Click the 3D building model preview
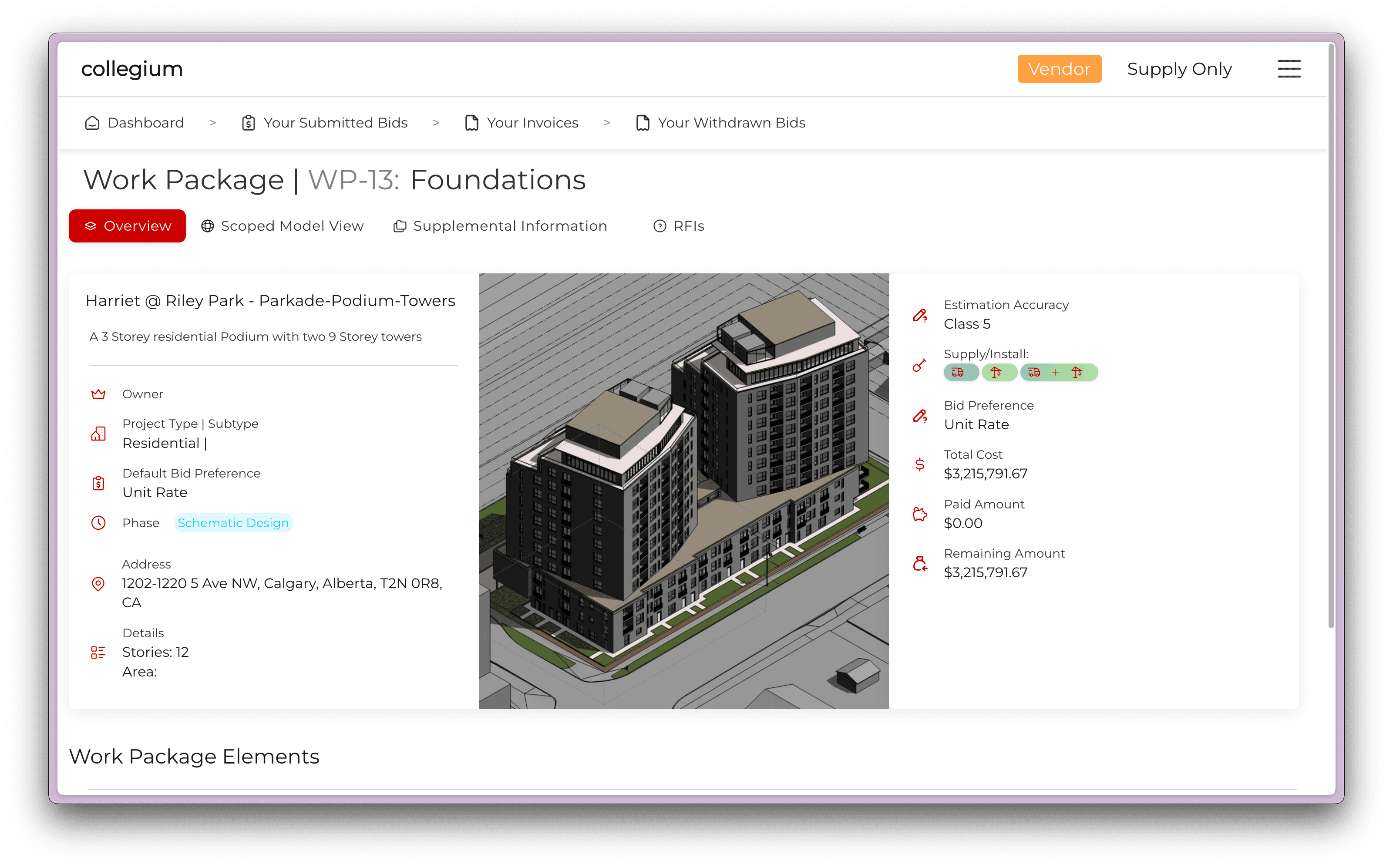The height and width of the screenshot is (868, 1393). 683,491
